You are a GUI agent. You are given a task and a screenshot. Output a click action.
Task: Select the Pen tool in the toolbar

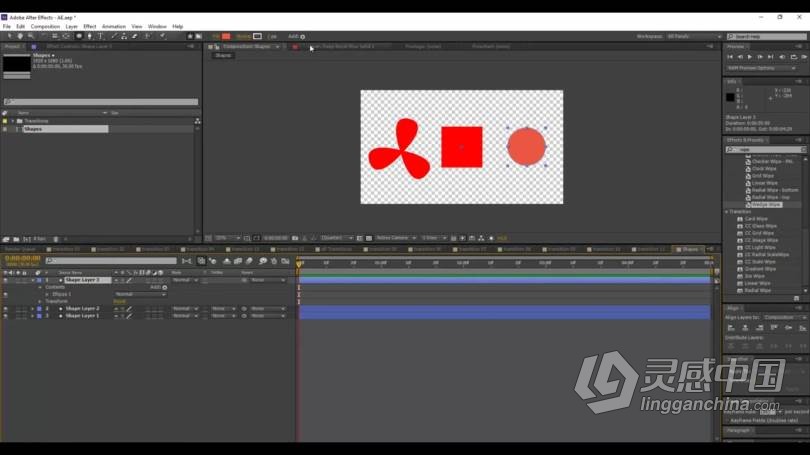pos(90,36)
